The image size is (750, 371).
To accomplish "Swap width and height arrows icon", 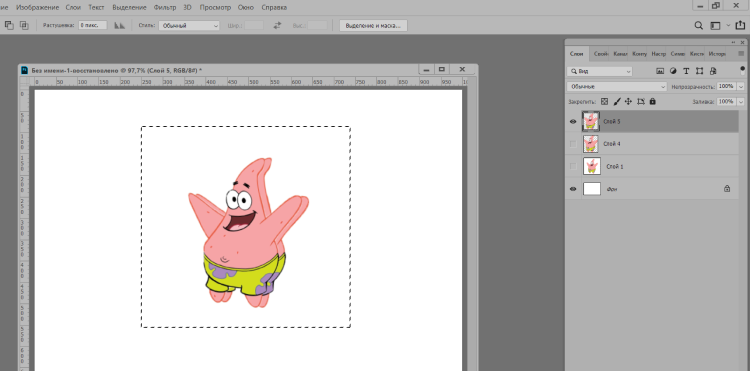I will tap(277, 25).
